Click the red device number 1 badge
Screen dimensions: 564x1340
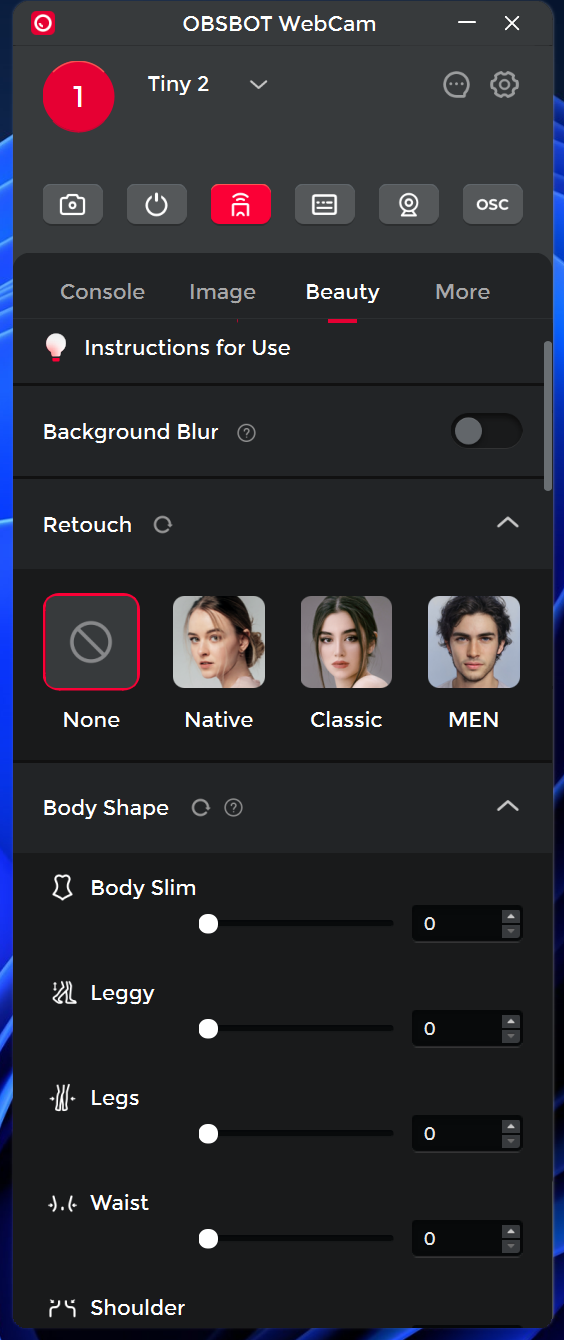point(79,97)
